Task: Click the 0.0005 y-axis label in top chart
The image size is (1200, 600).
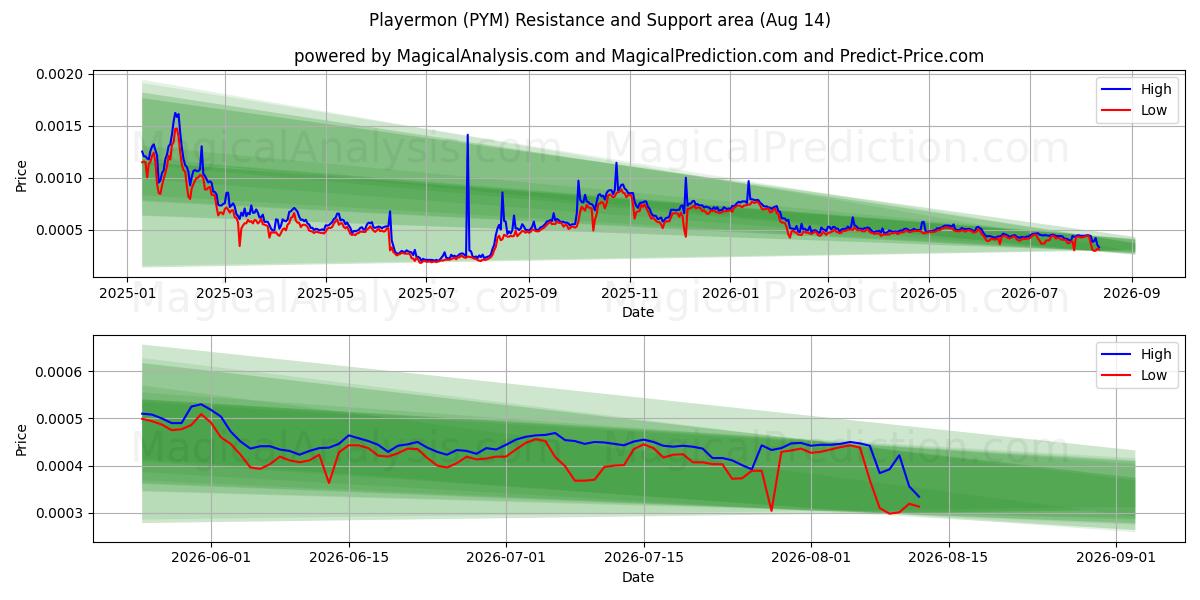Action: click(x=61, y=231)
